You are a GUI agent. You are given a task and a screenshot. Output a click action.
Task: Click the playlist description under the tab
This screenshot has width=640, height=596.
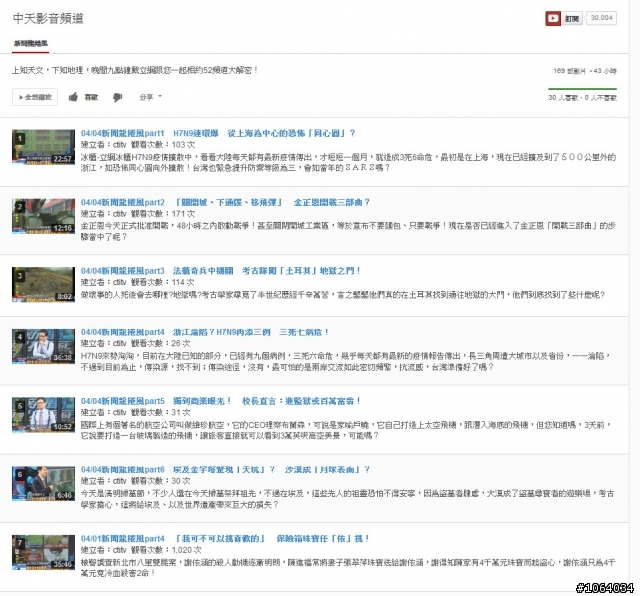click(135, 70)
